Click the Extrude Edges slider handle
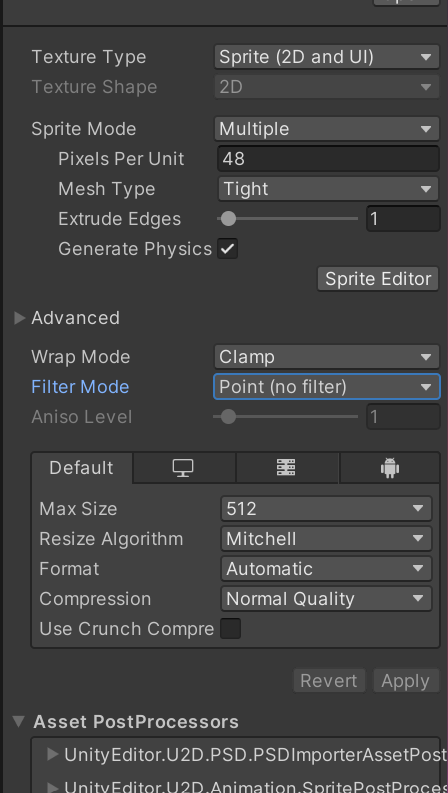Screen dimensions: 448x793 229,219
